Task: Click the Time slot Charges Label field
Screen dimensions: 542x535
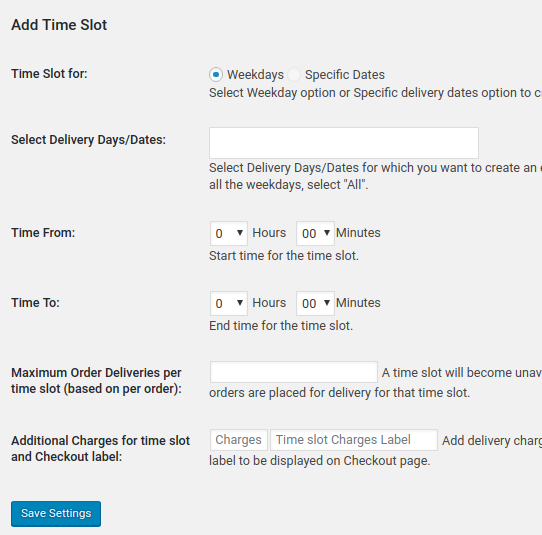Action: pyautogui.click(x=354, y=440)
